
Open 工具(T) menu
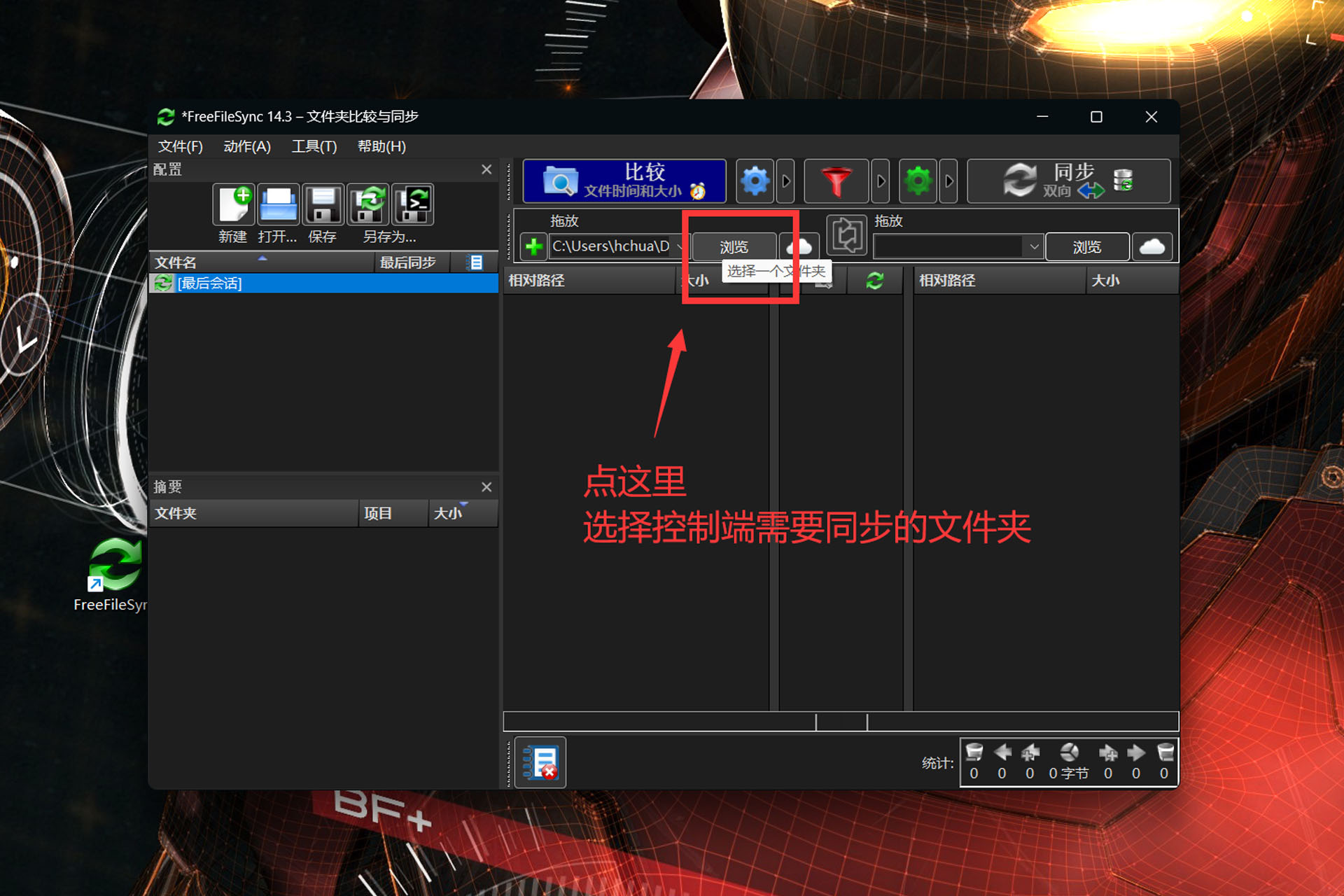(x=314, y=146)
